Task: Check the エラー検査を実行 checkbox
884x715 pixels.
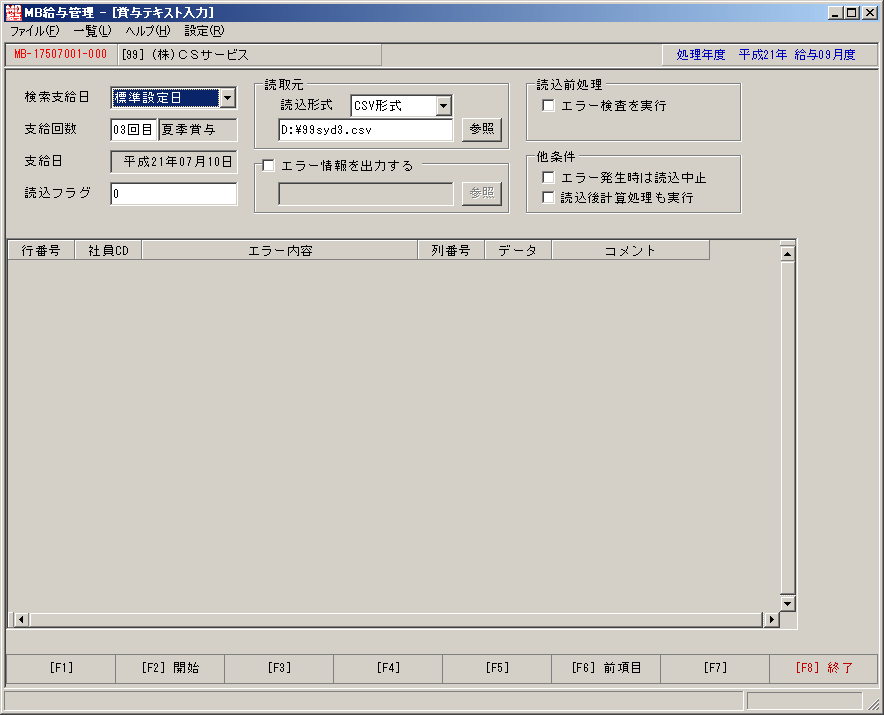Action: click(x=548, y=105)
